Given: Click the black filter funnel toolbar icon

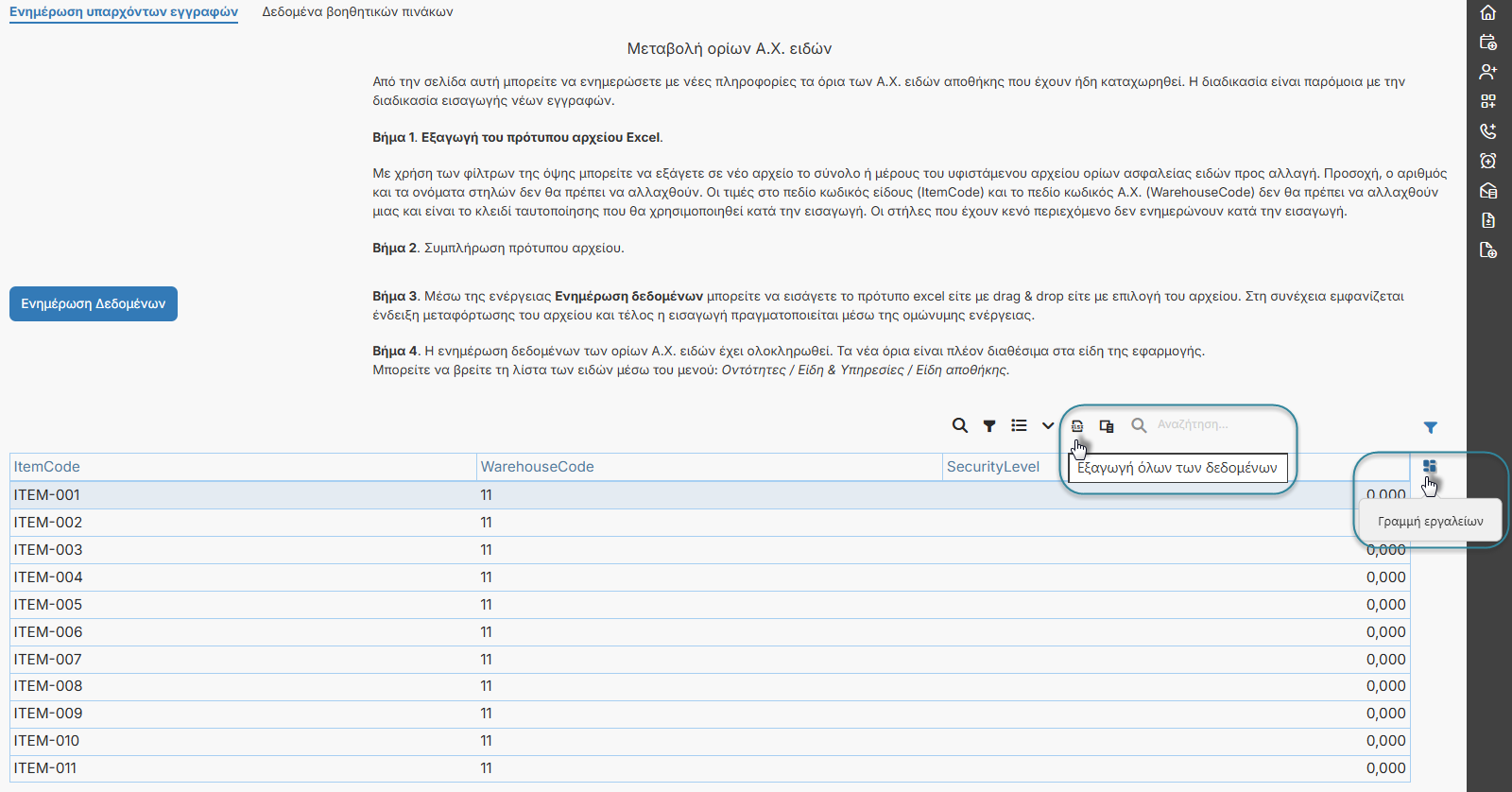Looking at the screenshot, I should (989, 426).
